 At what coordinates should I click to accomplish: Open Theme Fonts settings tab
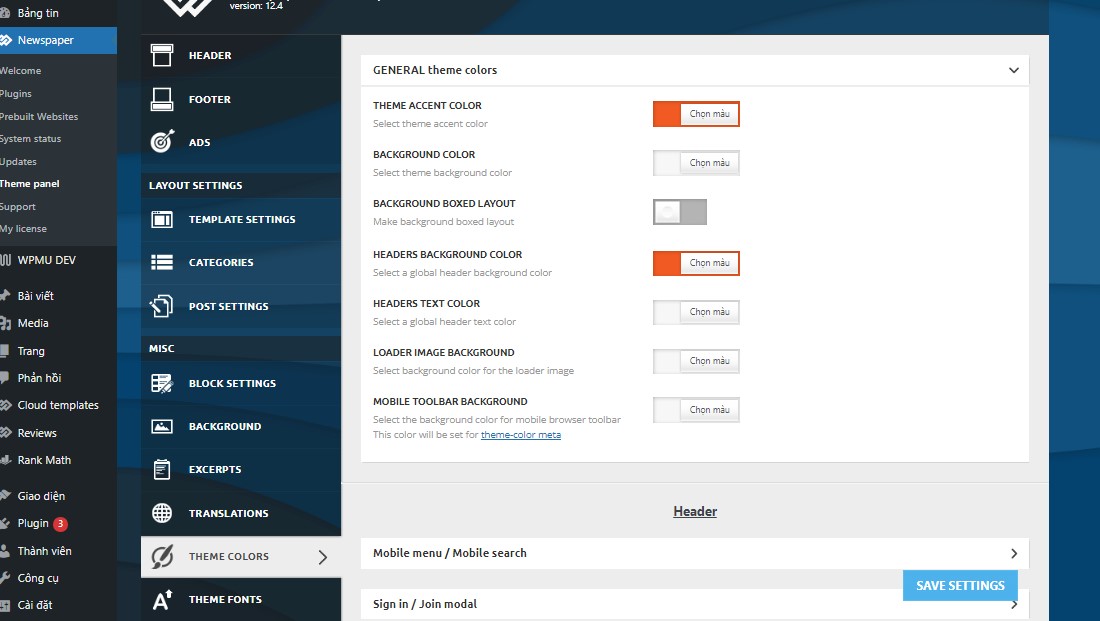click(241, 599)
